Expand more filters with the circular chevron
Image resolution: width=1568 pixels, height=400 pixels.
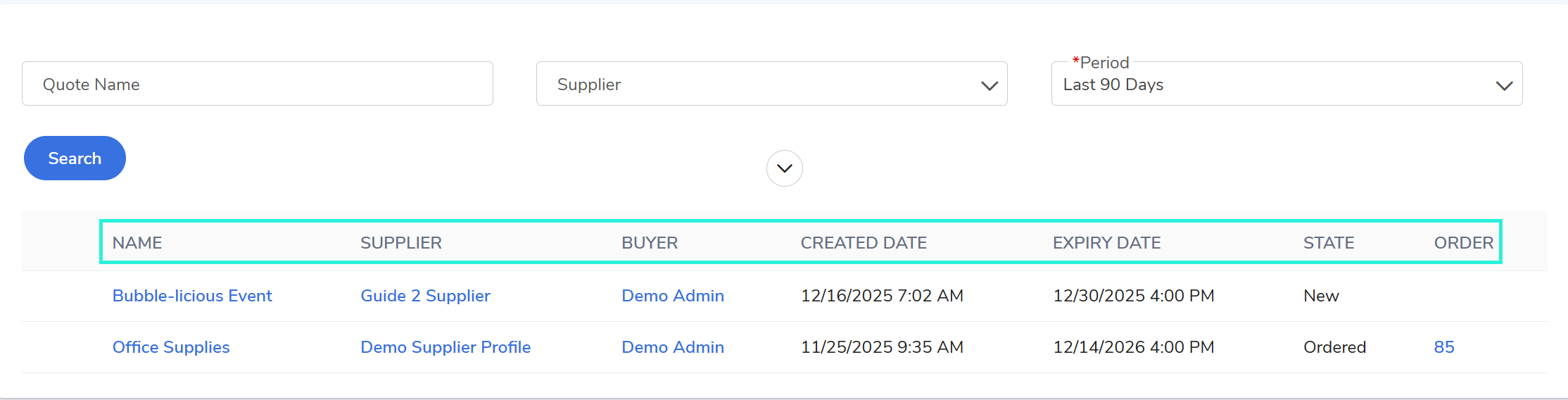coord(784,168)
